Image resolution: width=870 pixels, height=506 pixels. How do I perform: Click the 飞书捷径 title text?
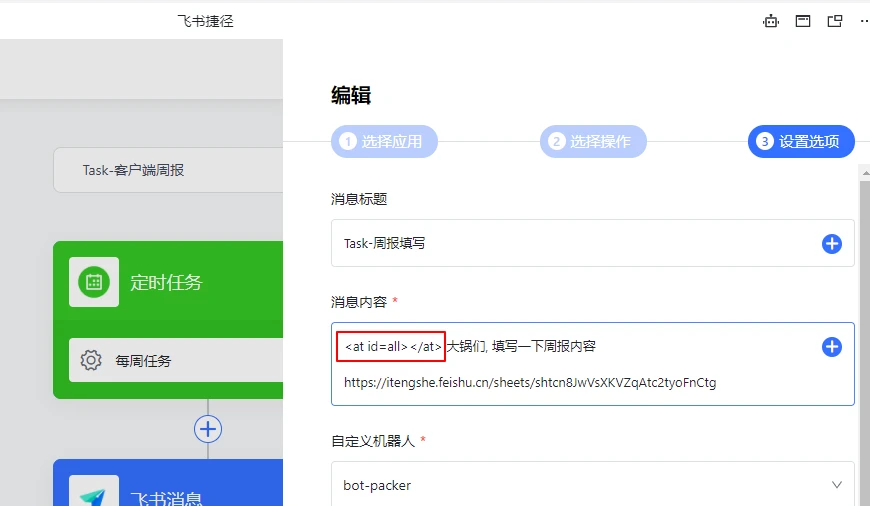[x=205, y=21]
